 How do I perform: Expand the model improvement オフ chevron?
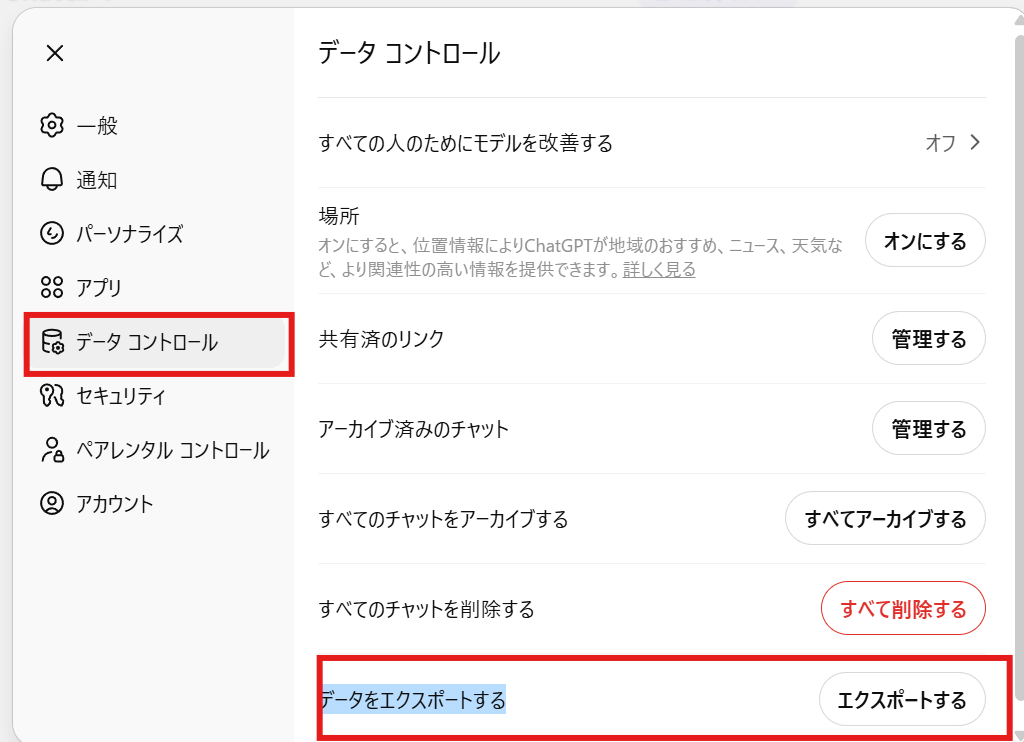976,143
